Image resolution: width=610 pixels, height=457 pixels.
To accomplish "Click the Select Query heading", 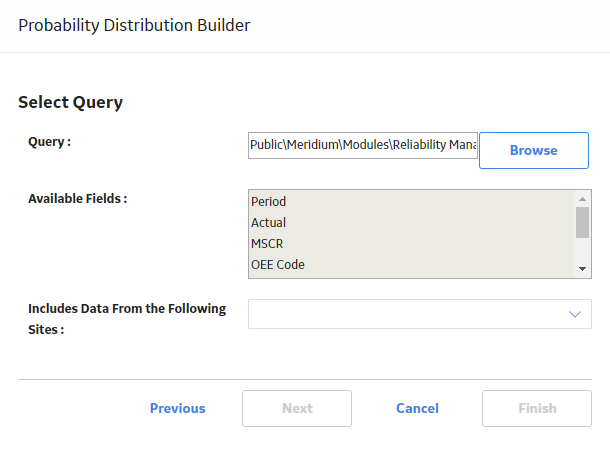I will [70, 102].
